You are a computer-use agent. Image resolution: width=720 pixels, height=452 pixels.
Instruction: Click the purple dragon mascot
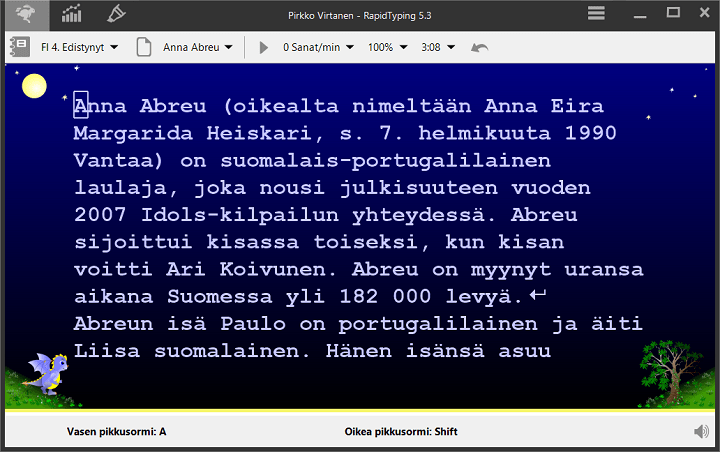click(x=46, y=376)
